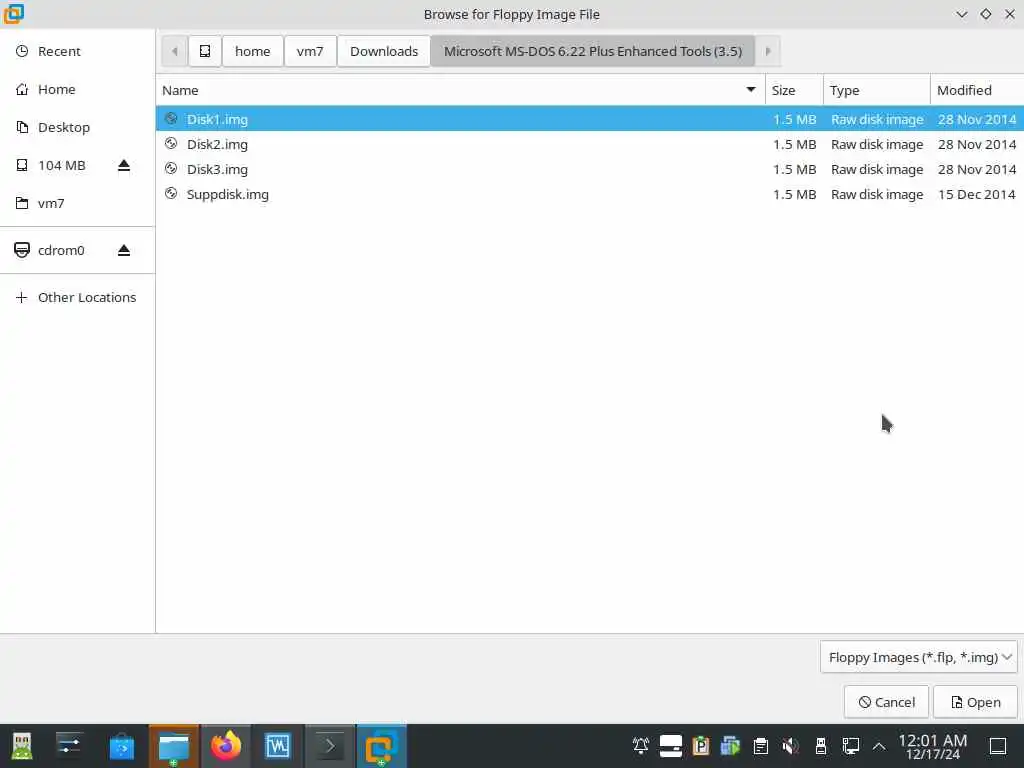The image size is (1024, 768).
Task: Open the clipboard tray icon
Action: tap(760, 745)
